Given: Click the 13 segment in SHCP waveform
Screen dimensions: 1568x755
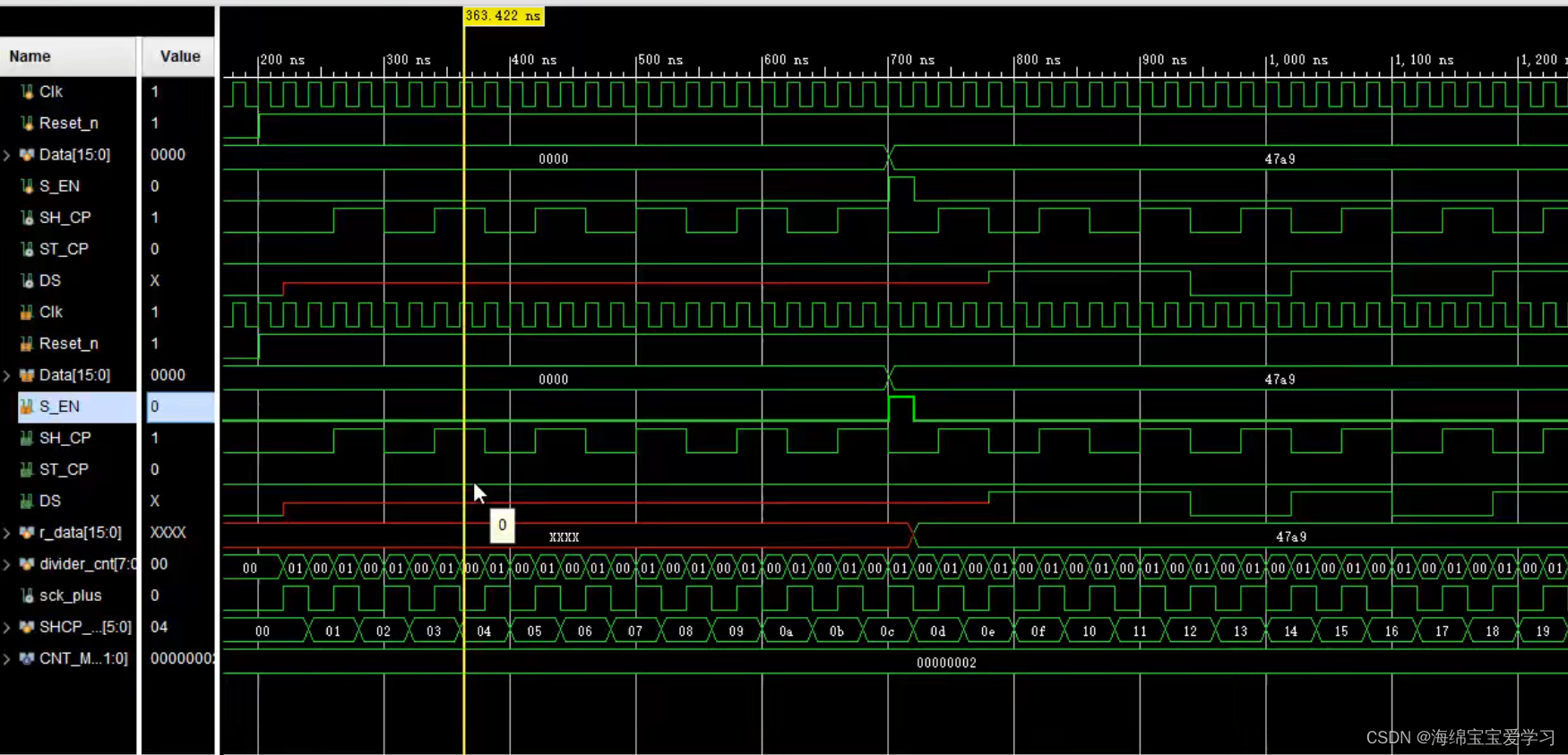Looking at the screenshot, I should point(1240,631).
